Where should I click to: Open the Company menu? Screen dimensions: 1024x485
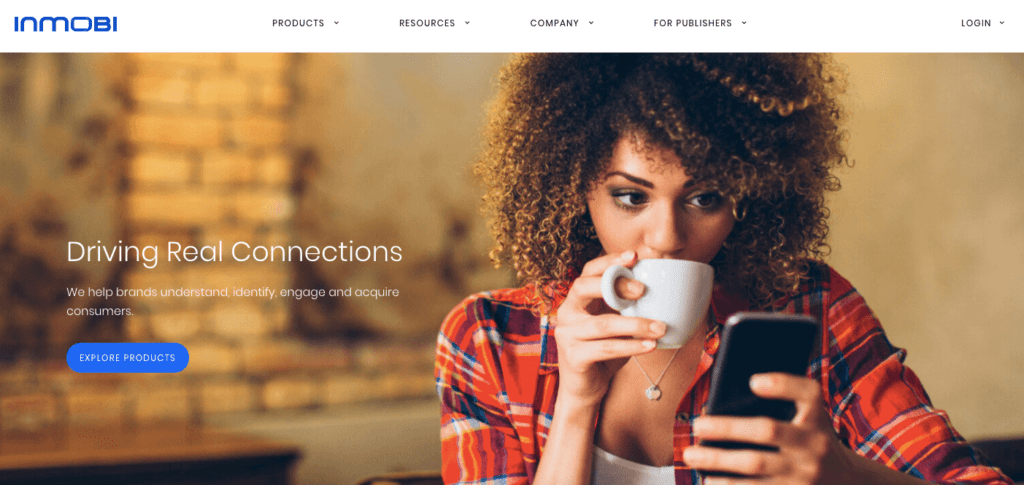(554, 23)
